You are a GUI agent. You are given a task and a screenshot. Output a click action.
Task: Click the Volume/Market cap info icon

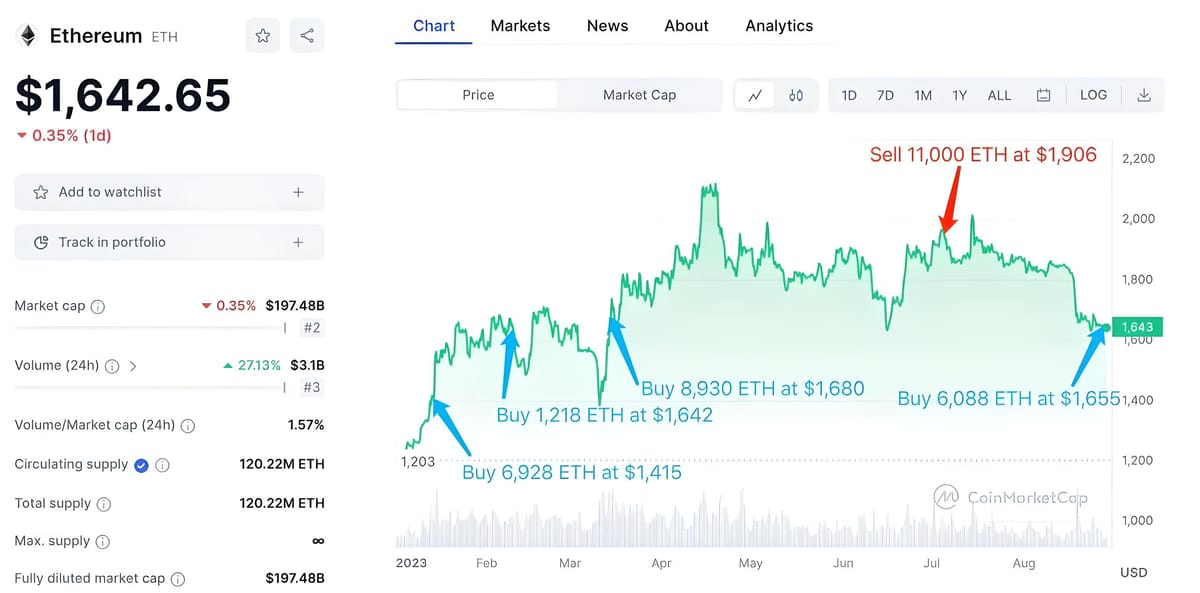click(188, 425)
